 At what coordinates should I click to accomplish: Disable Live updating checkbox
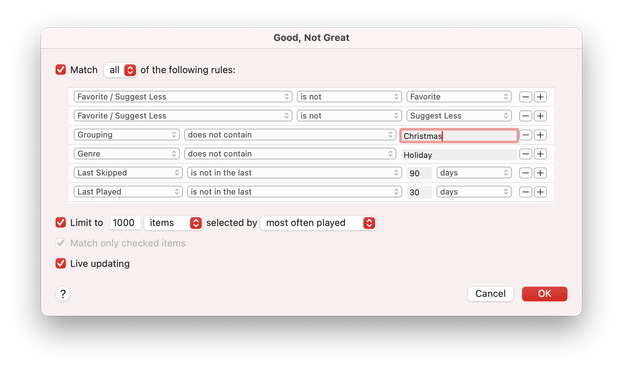[x=61, y=263]
